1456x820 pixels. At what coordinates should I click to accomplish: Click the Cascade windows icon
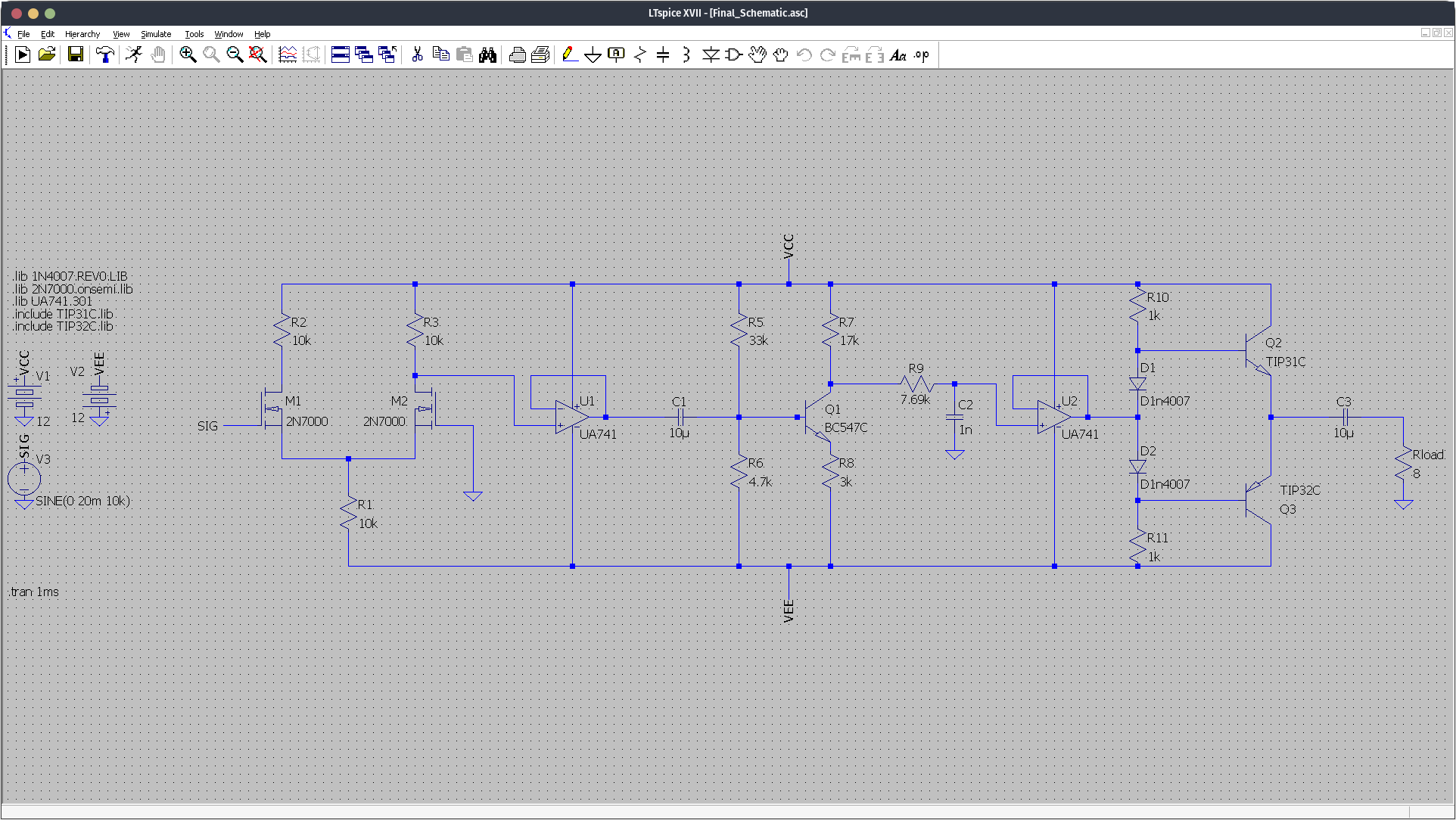tap(364, 54)
